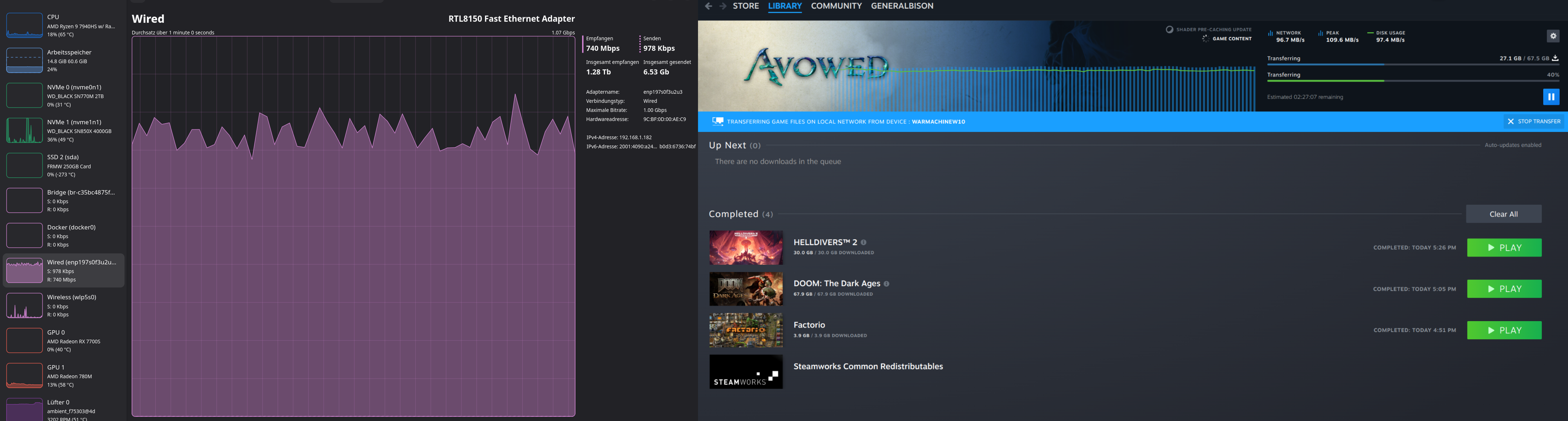Select Arbeitsspeicher in the monitor sidebar
The image size is (1568, 421).
64,60
